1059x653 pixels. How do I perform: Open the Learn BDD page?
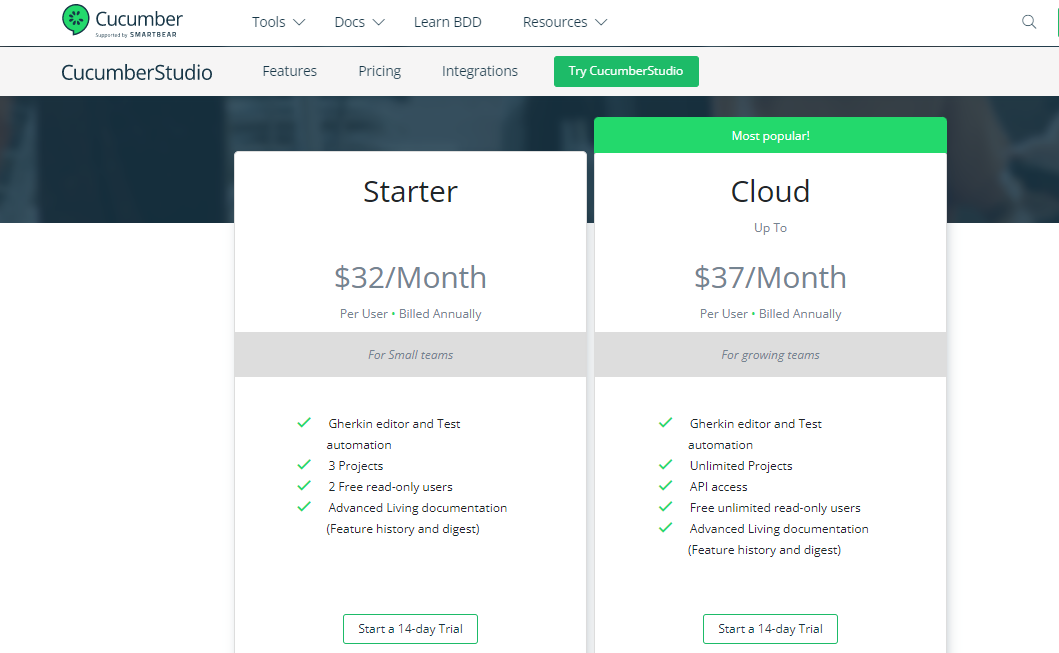pos(448,22)
